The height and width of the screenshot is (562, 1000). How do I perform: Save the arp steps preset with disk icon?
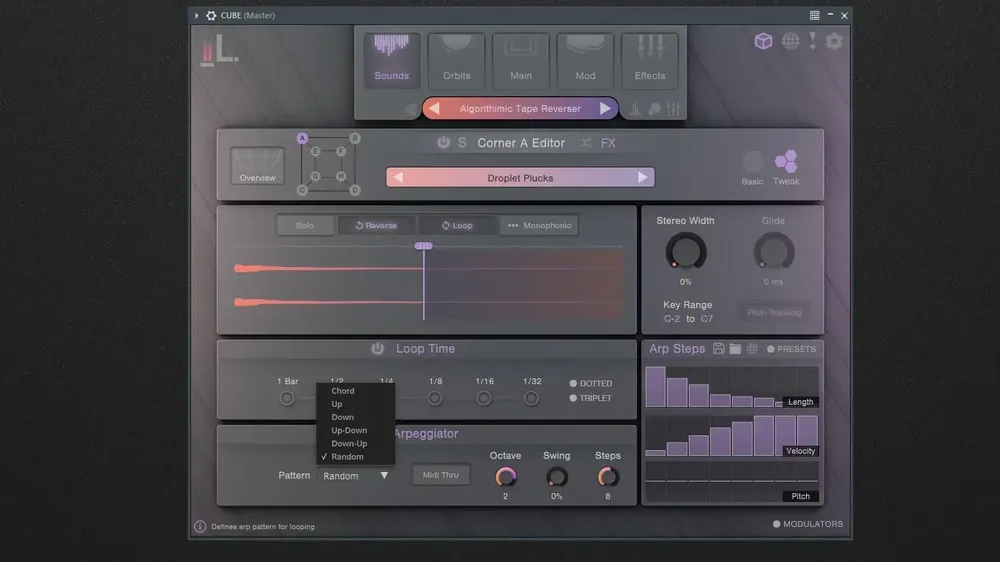click(718, 348)
